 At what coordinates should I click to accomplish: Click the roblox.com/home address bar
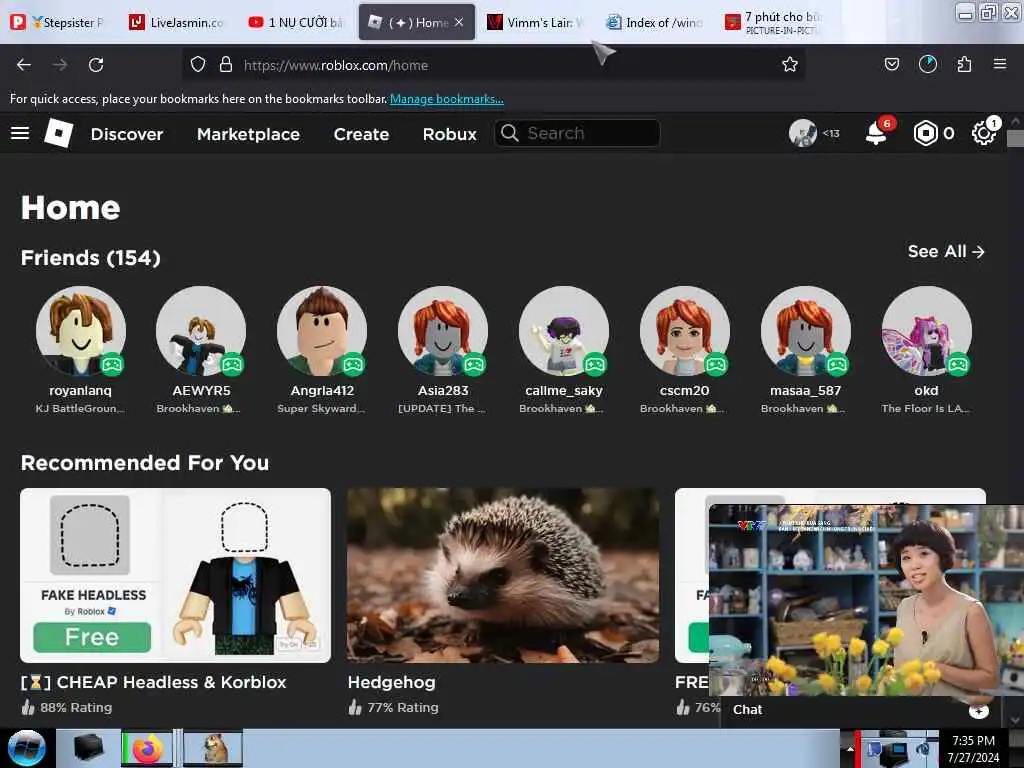(493, 65)
